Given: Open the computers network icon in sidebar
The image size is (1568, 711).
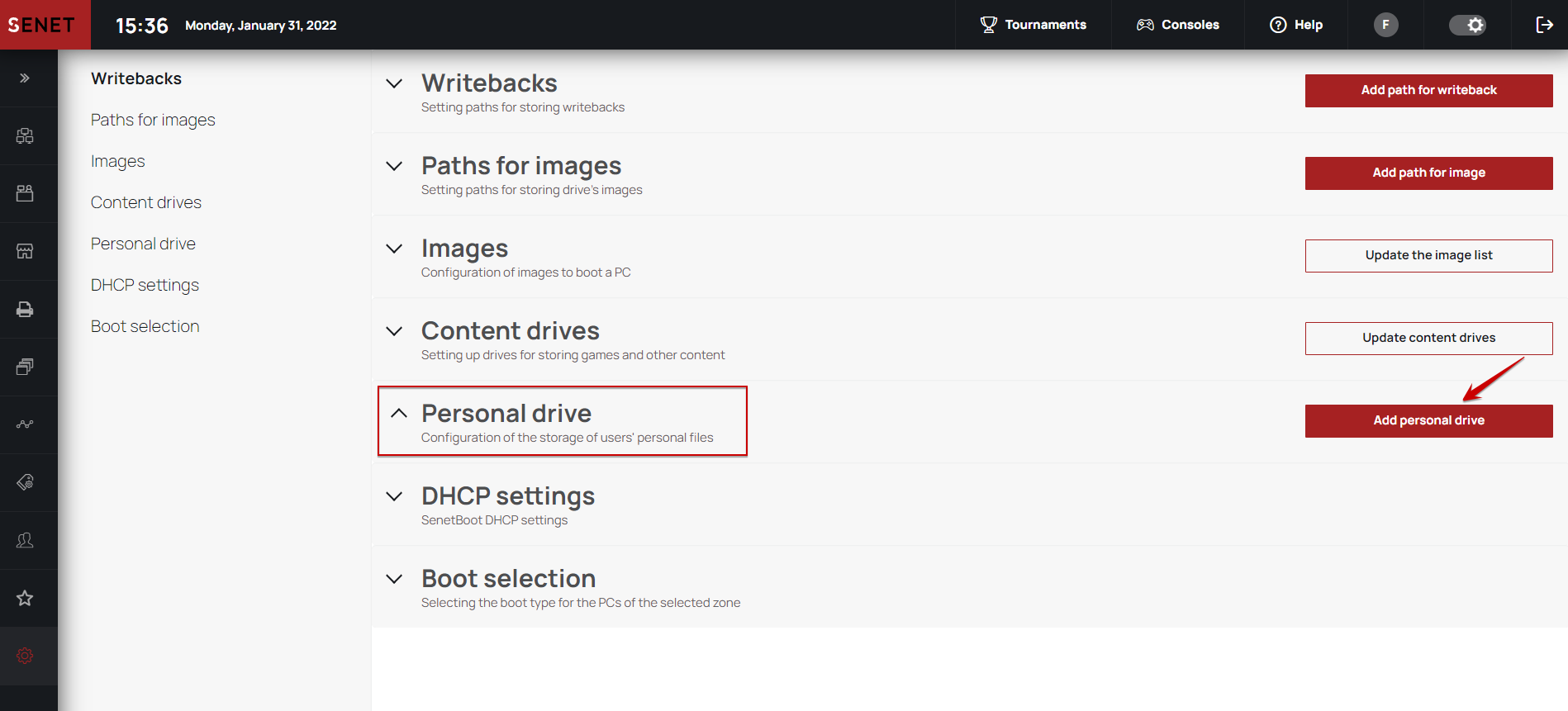Looking at the screenshot, I should [25, 136].
